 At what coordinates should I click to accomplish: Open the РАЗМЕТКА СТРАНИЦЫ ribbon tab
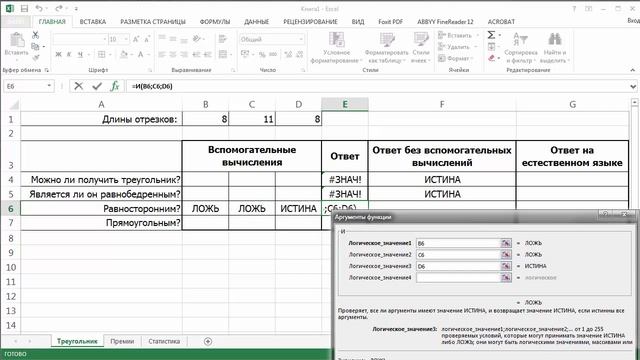point(153,22)
